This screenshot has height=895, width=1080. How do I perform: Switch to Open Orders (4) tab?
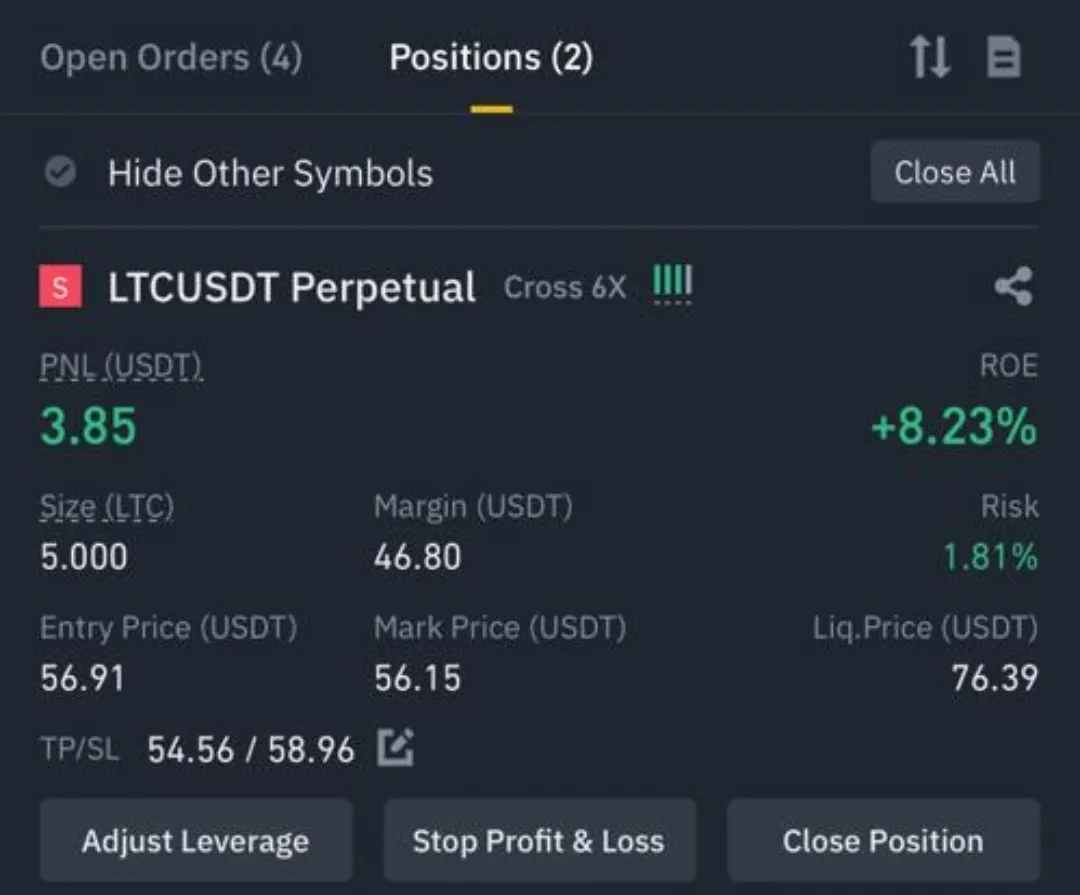tap(172, 57)
